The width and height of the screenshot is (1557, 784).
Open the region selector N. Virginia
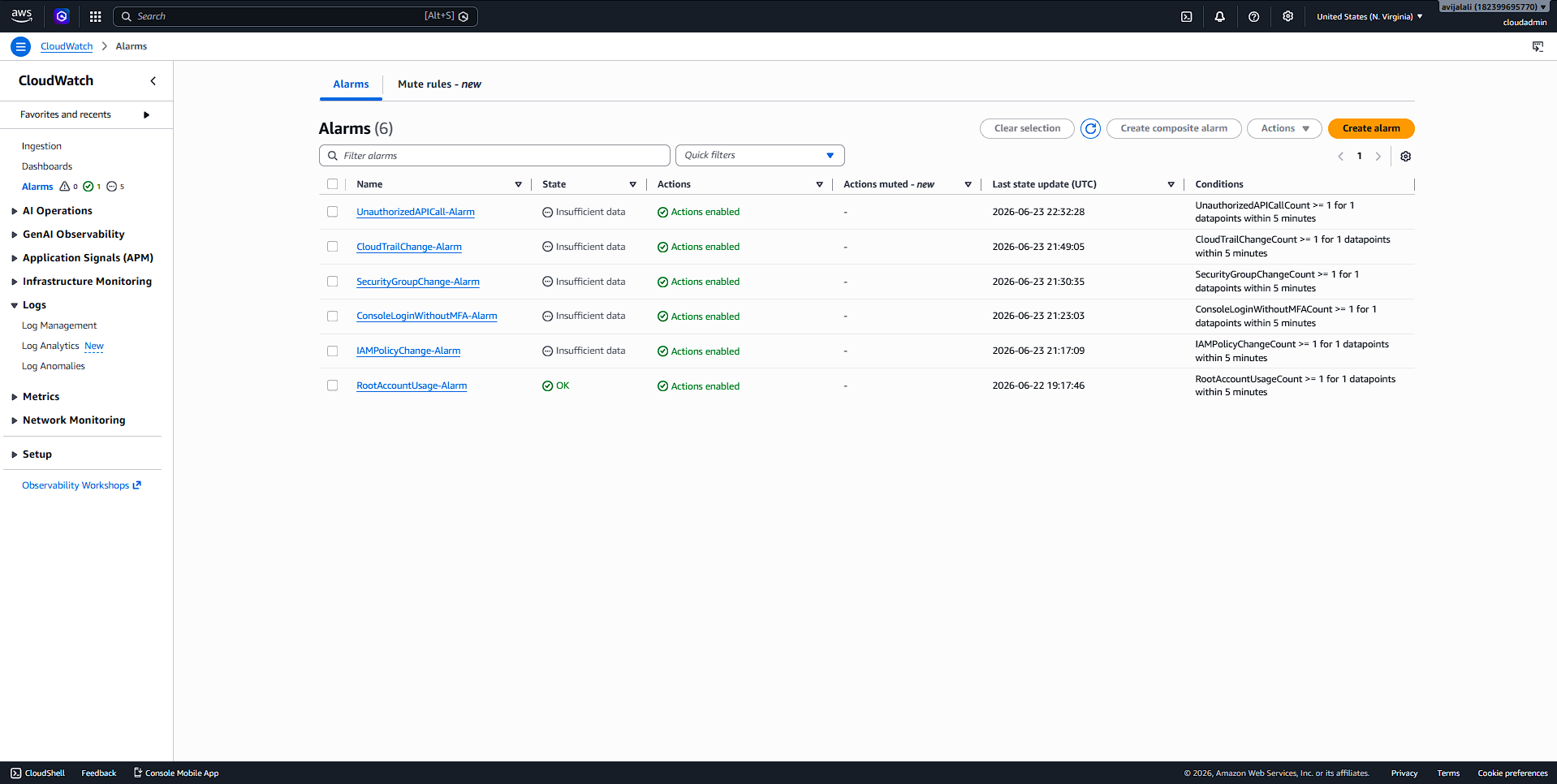coord(1369,16)
